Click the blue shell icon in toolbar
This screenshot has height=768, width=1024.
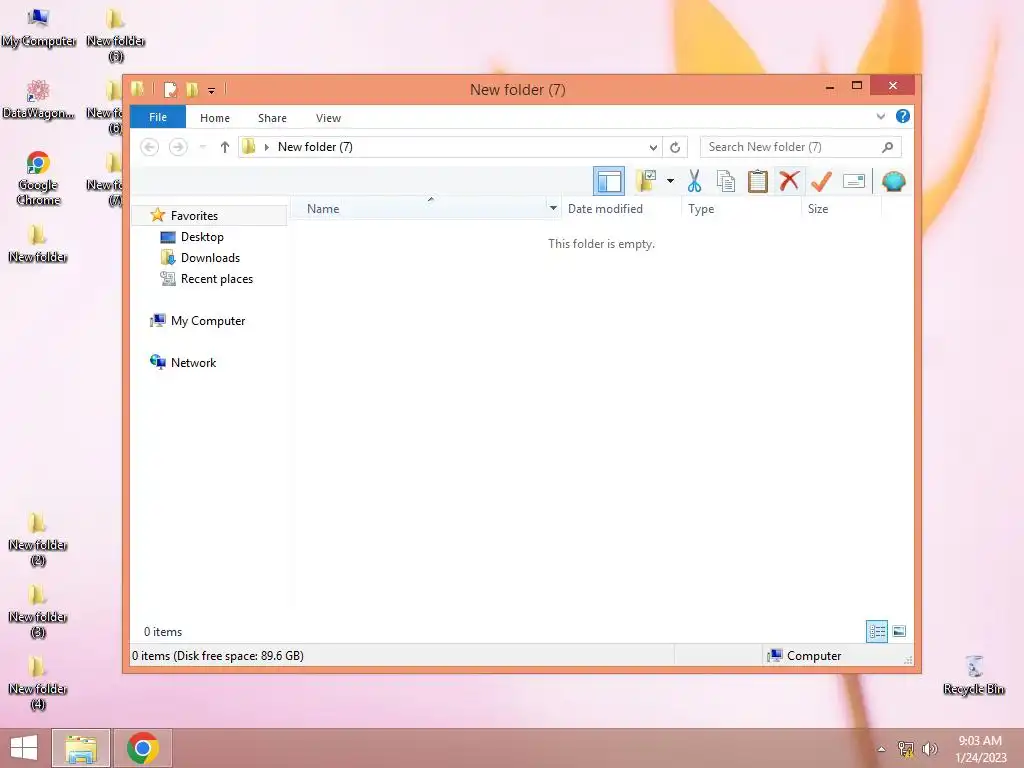[x=893, y=181]
